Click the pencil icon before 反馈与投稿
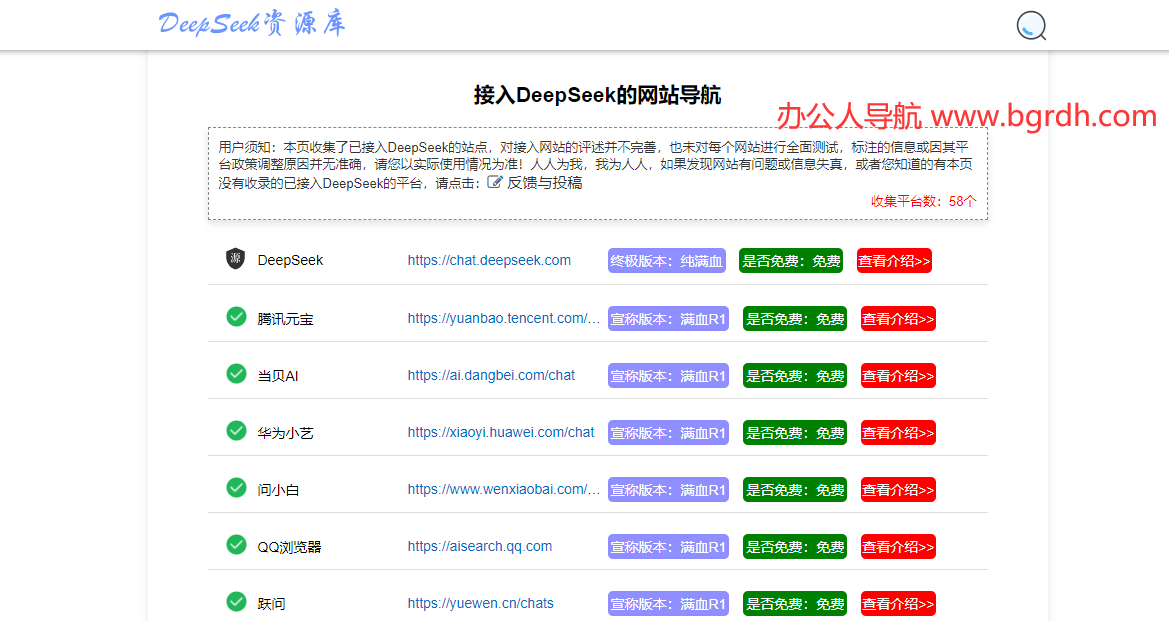This screenshot has width=1169, height=621. point(493,182)
